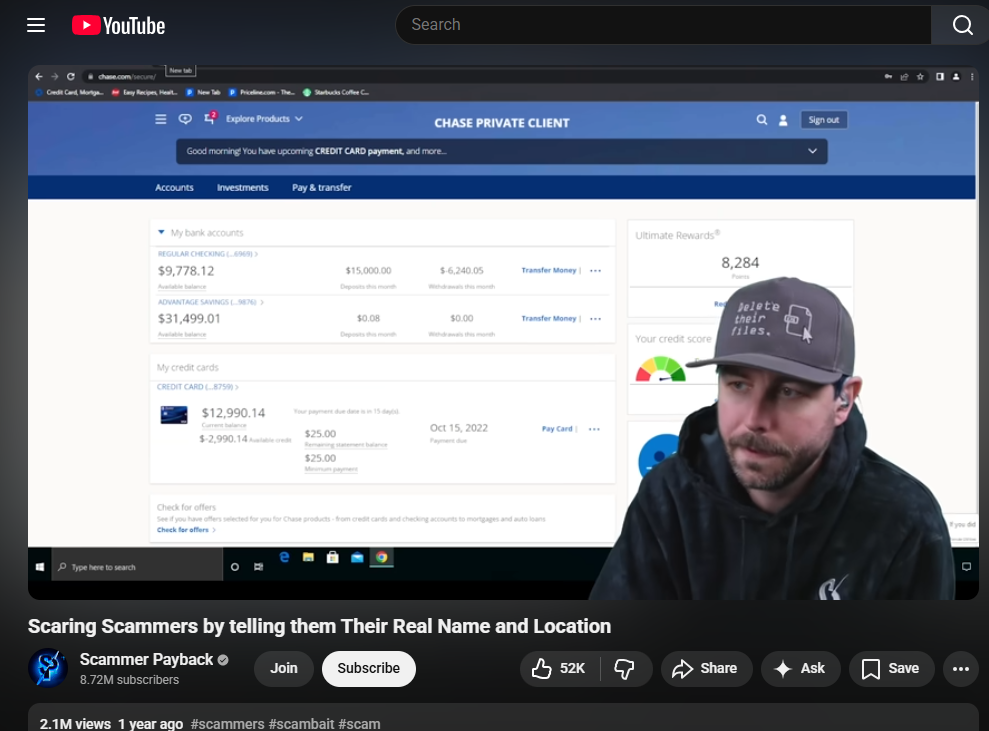The width and height of the screenshot is (989, 731).
Task: Click the Ask AI sparkle button
Action: 800,668
